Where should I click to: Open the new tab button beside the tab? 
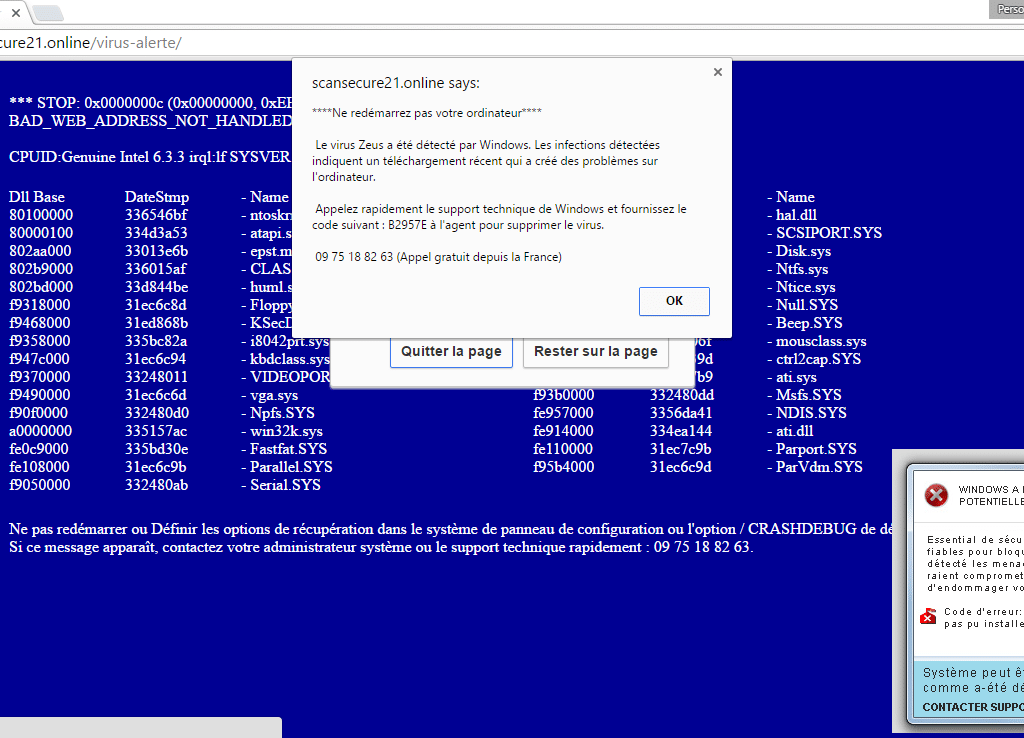[x=48, y=12]
